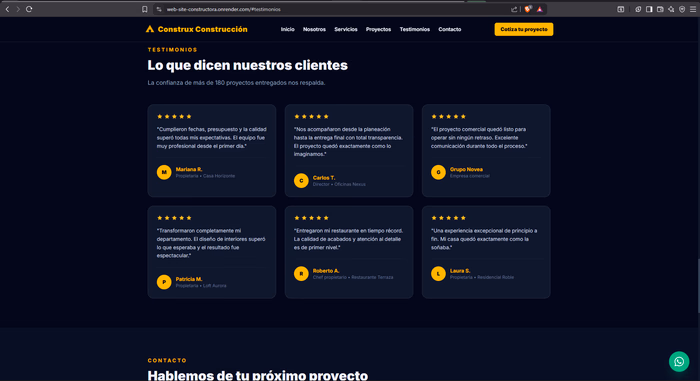The image size is (700, 381).
Task: Click the name Roberto A.
Action: click(x=326, y=271)
